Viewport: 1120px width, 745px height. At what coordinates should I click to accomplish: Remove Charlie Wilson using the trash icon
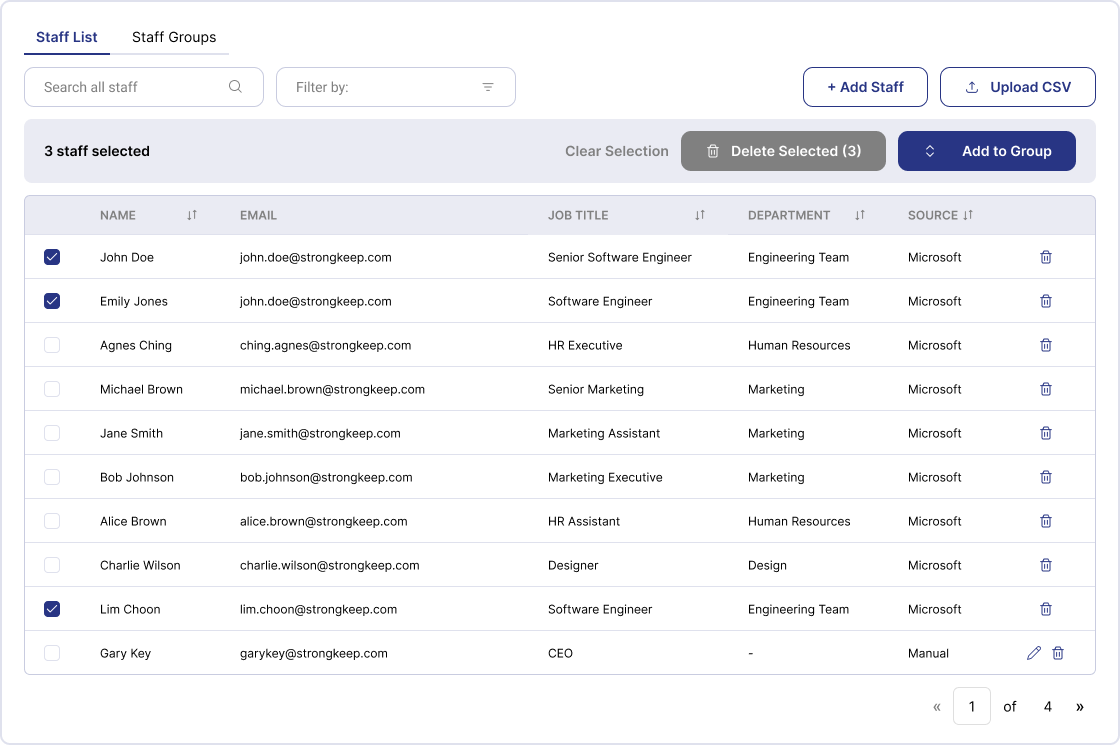pos(1046,565)
